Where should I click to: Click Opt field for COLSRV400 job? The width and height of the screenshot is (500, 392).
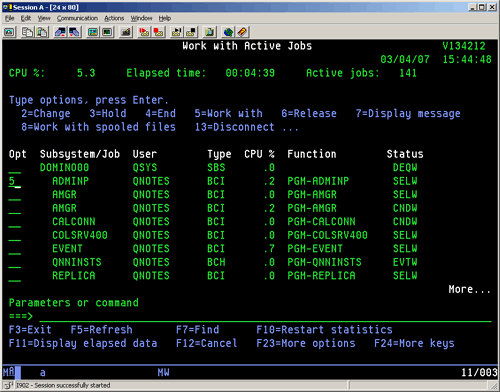pyautogui.click(x=15, y=235)
